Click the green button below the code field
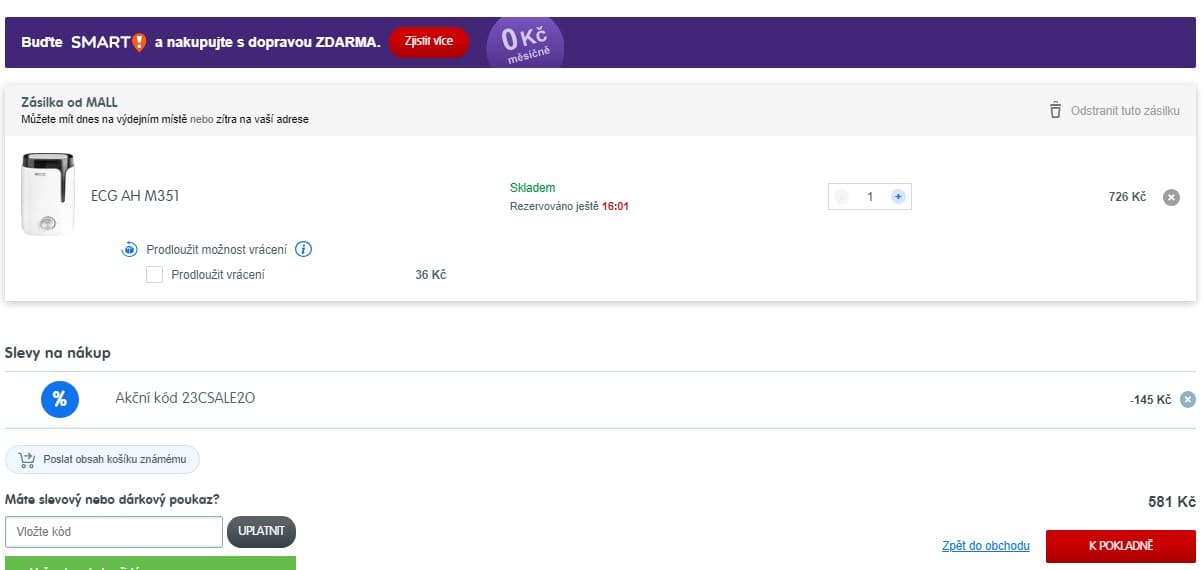The width and height of the screenshot is (1202, 570). click(x=150, y=563)
